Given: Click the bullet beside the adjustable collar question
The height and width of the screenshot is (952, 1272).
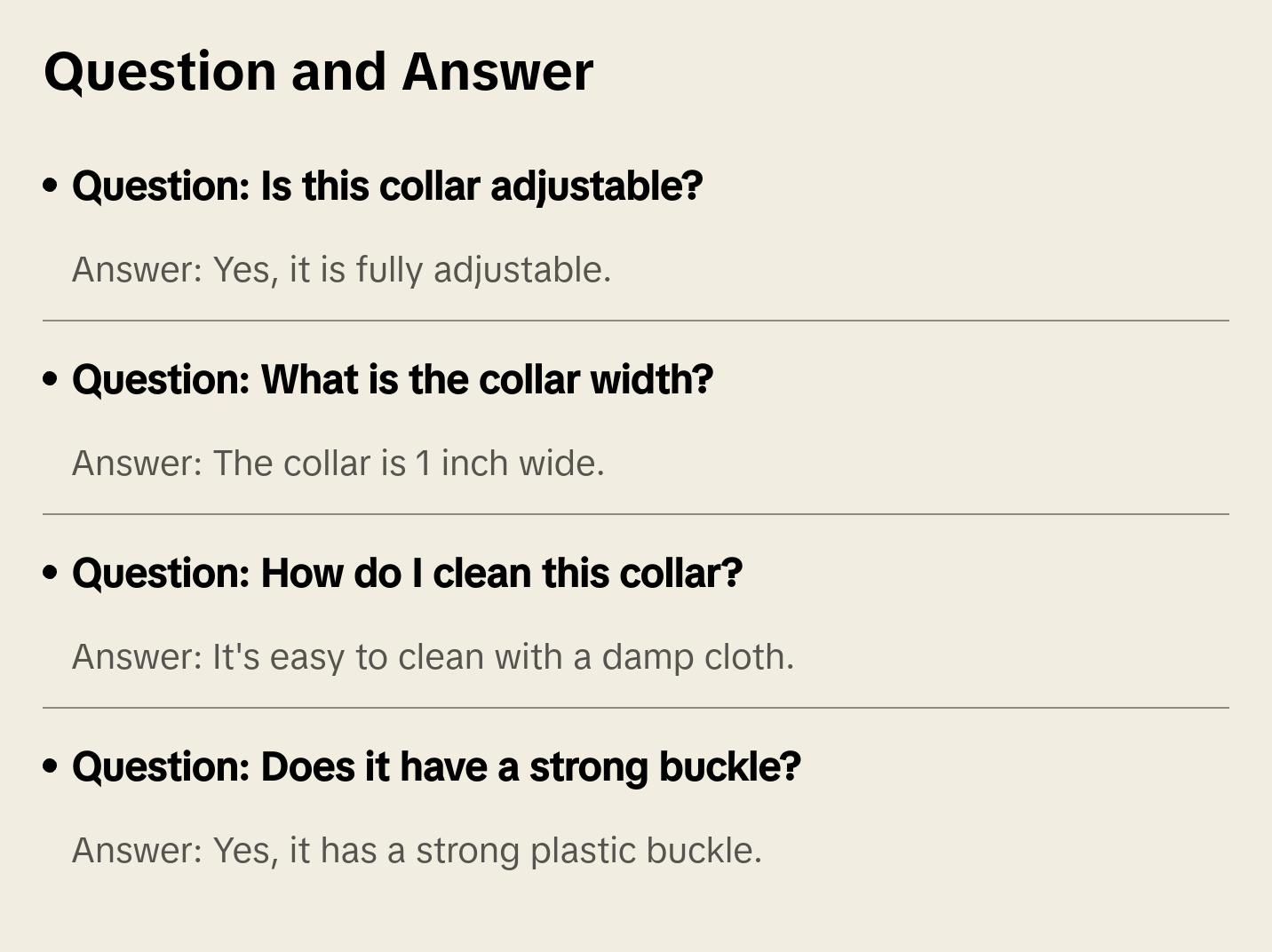Looking at the screenshot, I should 51,186.
